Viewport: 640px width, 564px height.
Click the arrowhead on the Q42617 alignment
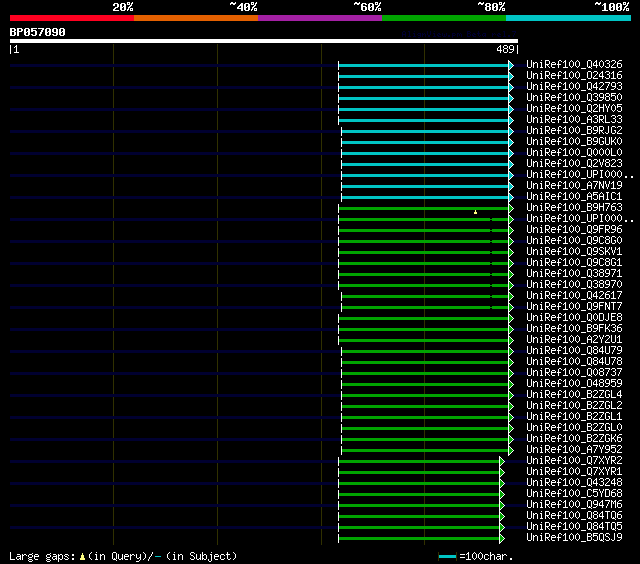point(511,296)
